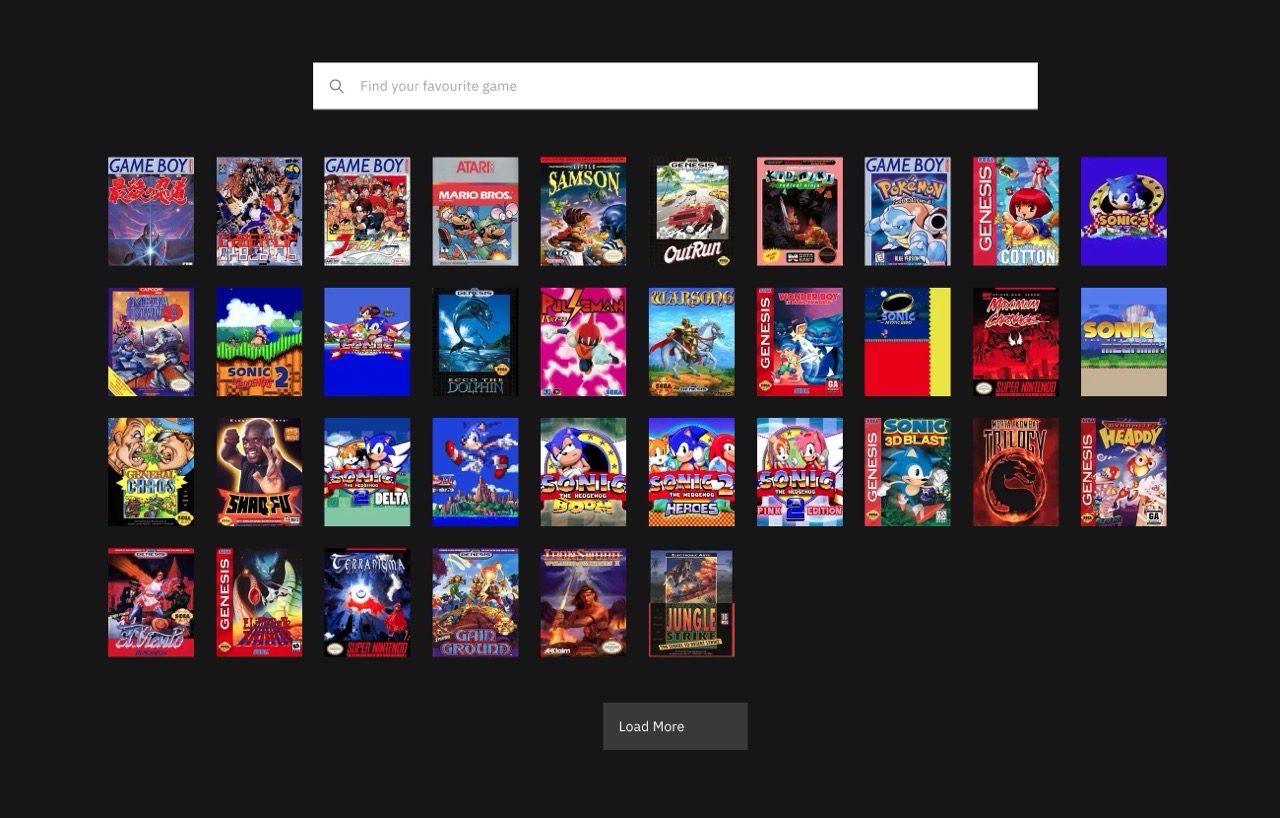This screenshot has width=1280, height=818.
Task: Open the Sonic and pink characters blue cover
Action: point(367,342)
